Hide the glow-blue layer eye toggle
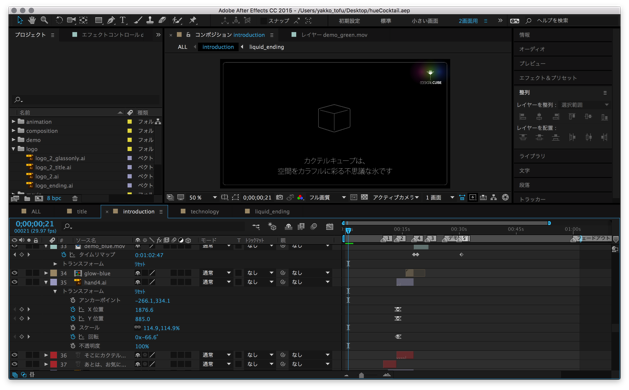629x390 pixels. pos(14,273)
